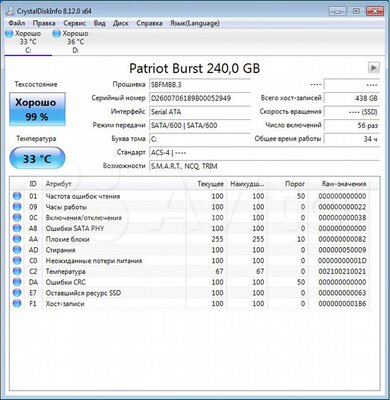Click raw value 0000000001B6
Viewport: 390px width, 400px height.
(x=342, y=304)
